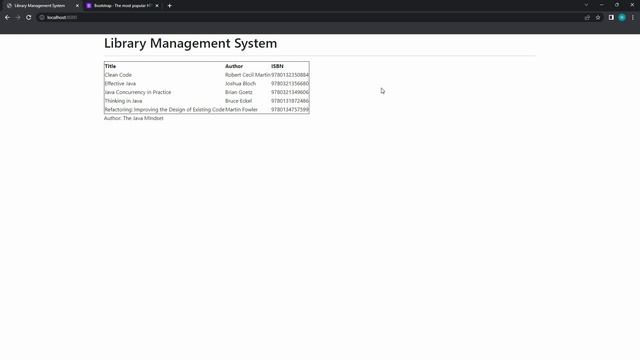The height and width of the screenshot is (360, 640).
Task: Click the Title column header
Action: [x=110, y=66]
